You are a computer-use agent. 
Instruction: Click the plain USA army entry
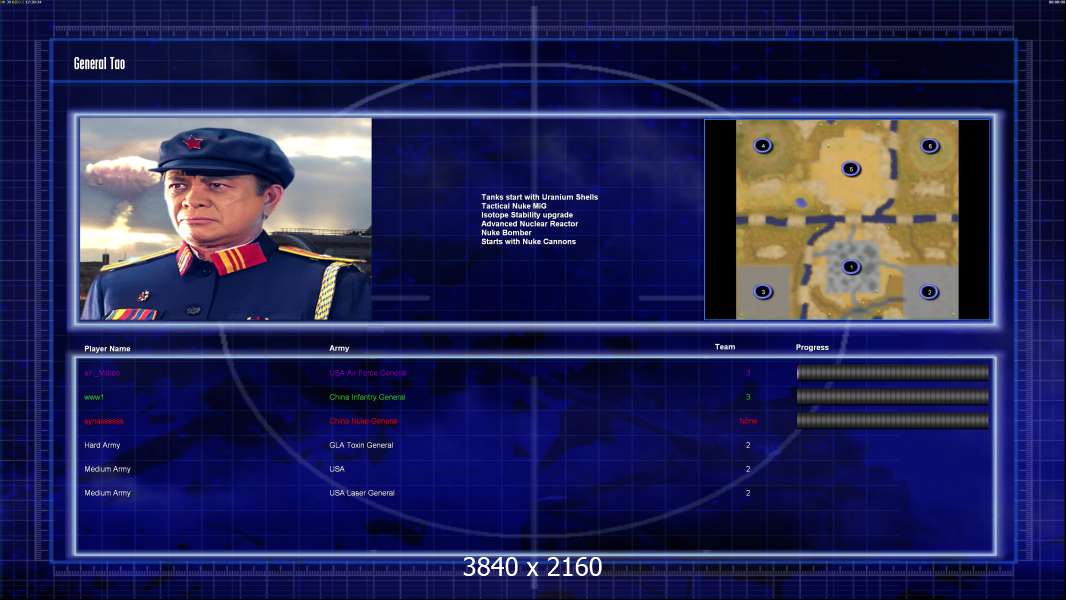pos(337,469)
